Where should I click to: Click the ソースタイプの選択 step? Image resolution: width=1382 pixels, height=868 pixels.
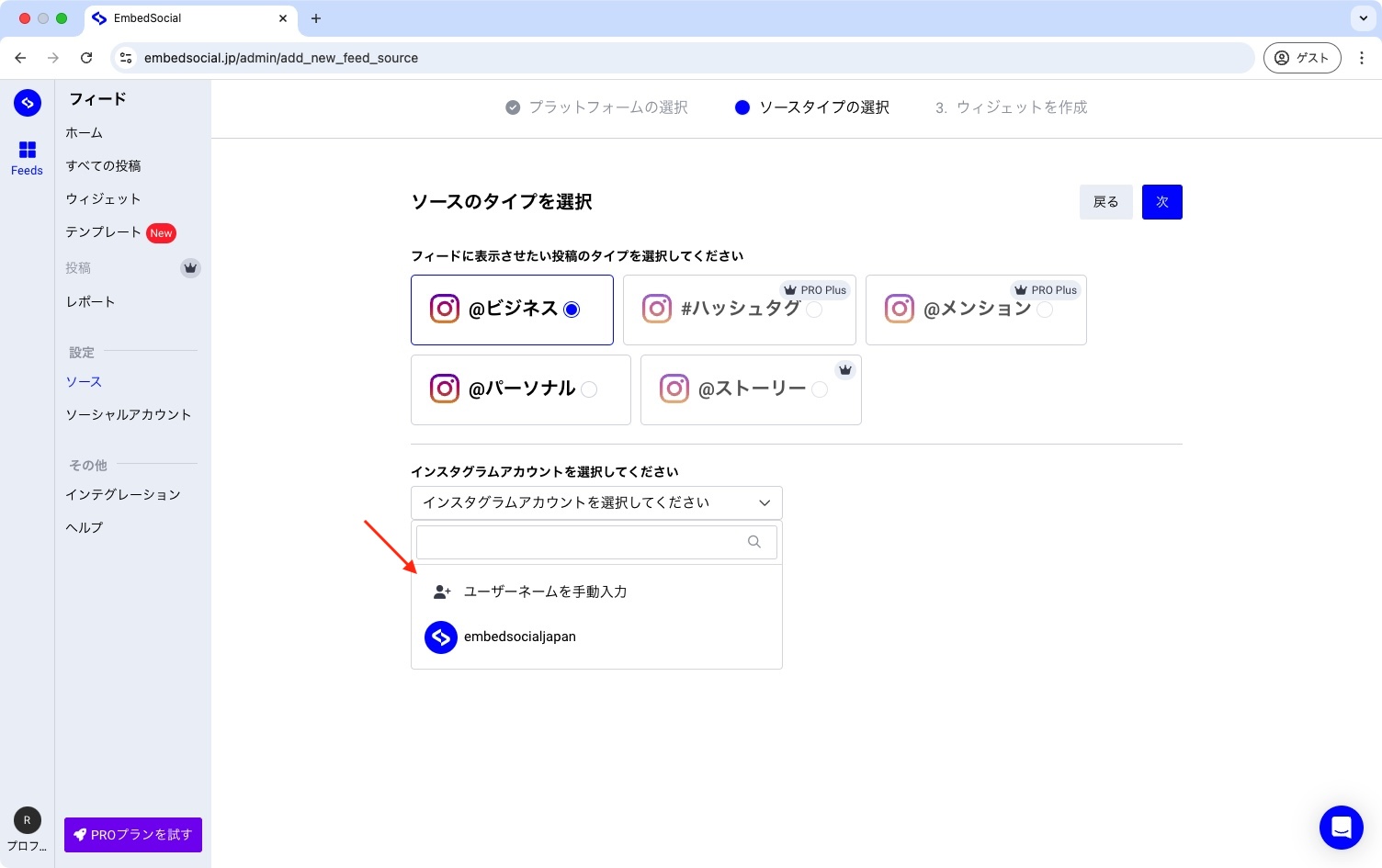coord(812,107)
